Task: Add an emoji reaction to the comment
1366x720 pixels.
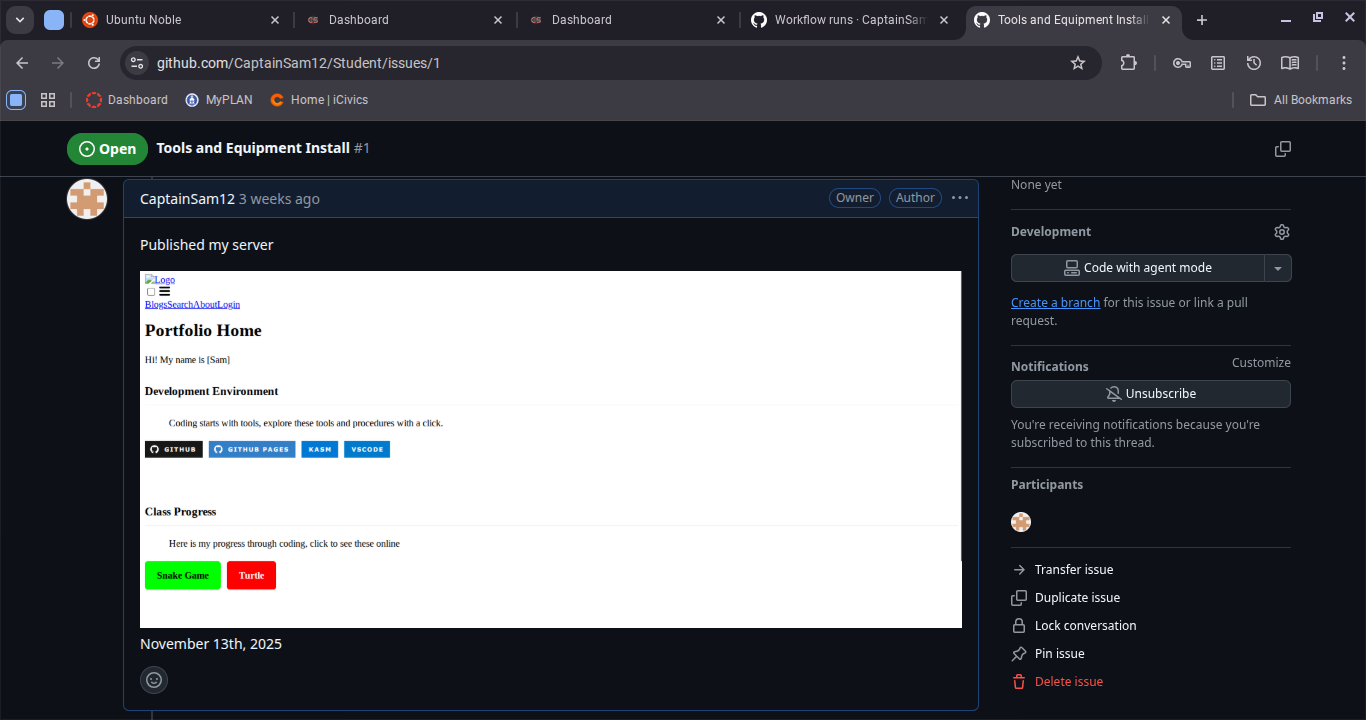Action: click(154, 680)
